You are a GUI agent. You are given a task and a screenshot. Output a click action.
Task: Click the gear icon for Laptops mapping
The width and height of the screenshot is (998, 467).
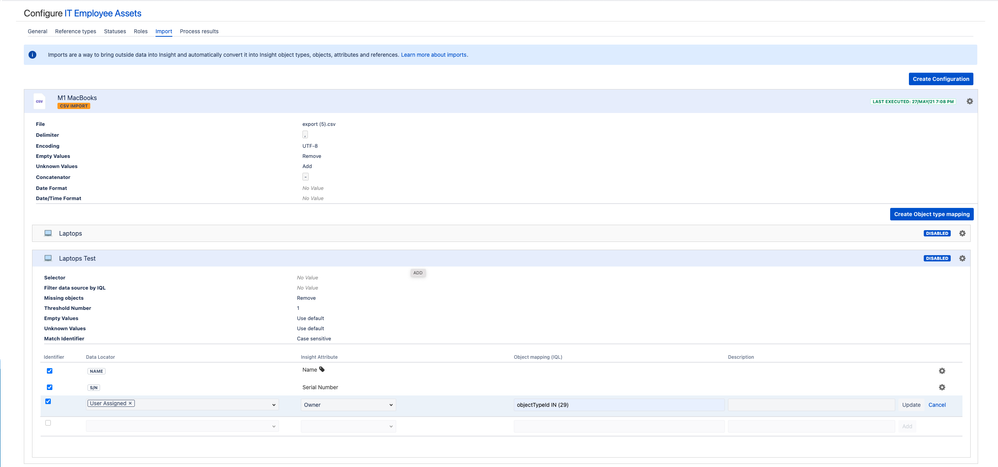962,233
